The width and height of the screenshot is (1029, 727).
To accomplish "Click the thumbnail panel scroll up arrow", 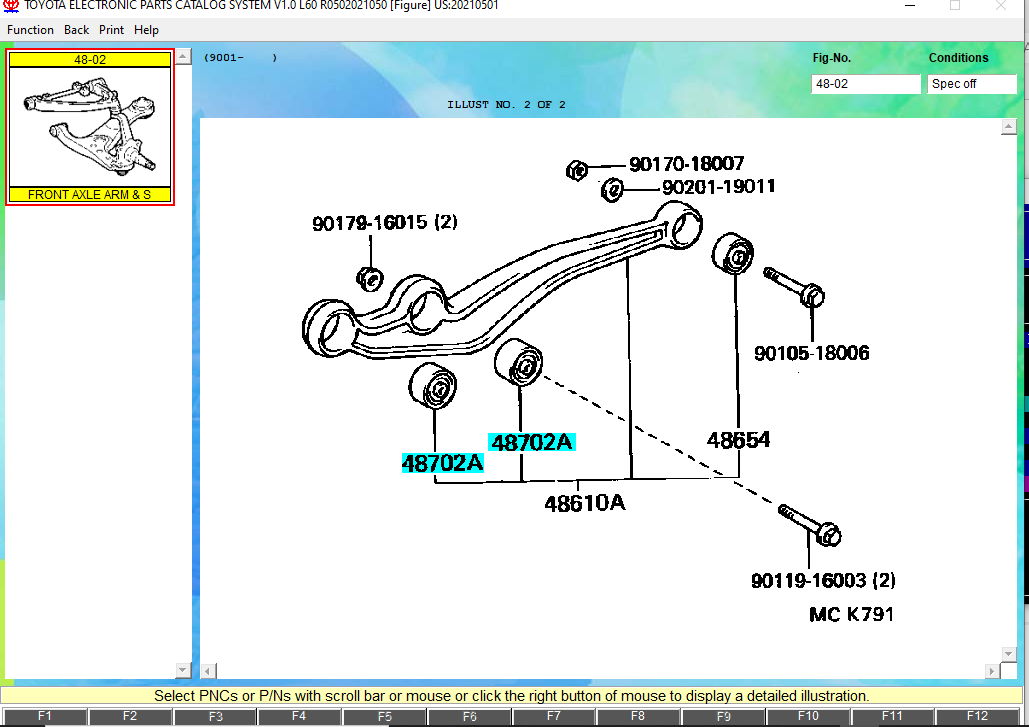I will [183, 58].
